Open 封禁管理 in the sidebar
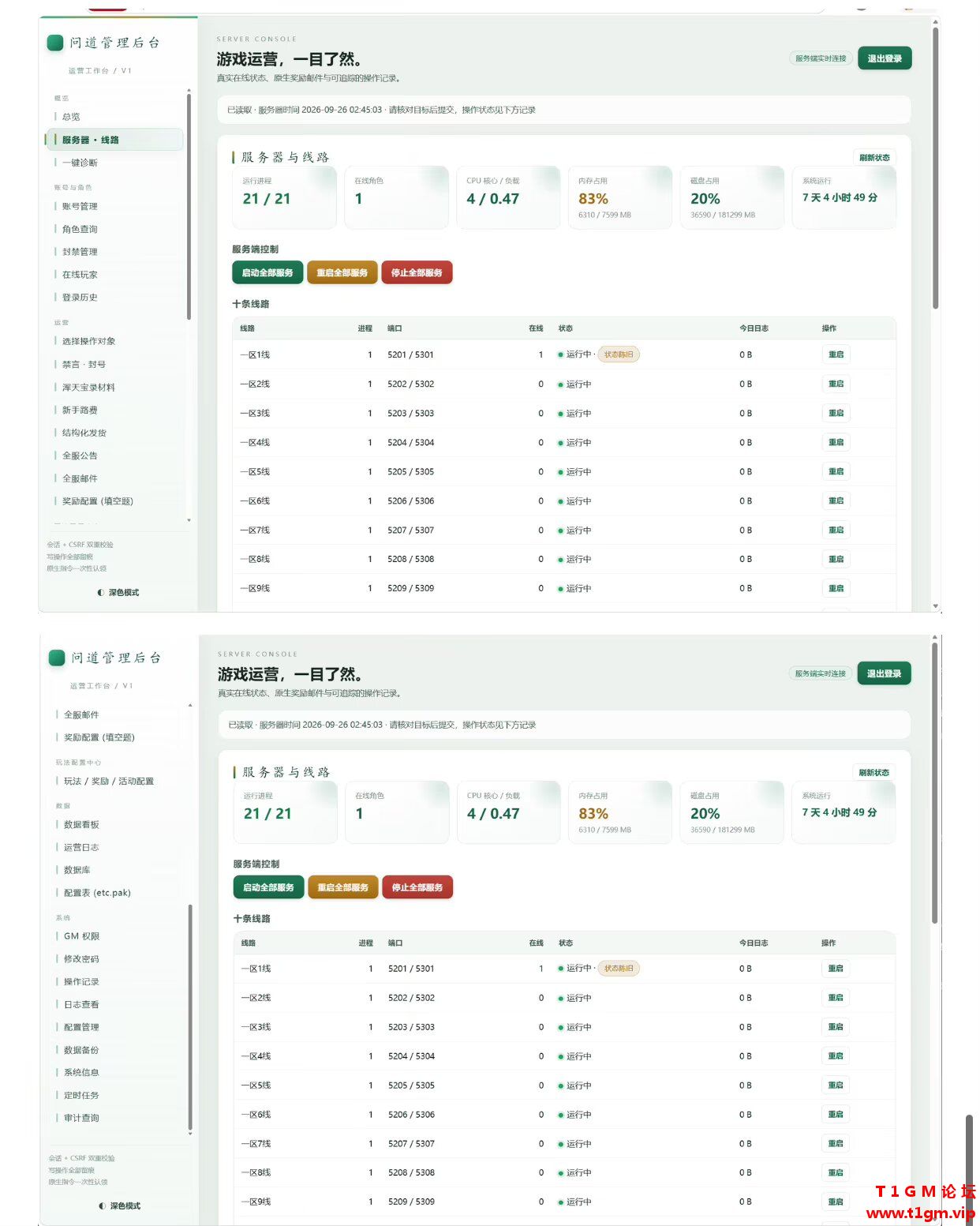The height and width of the screenshot is (1226, 980). (80, 252)
